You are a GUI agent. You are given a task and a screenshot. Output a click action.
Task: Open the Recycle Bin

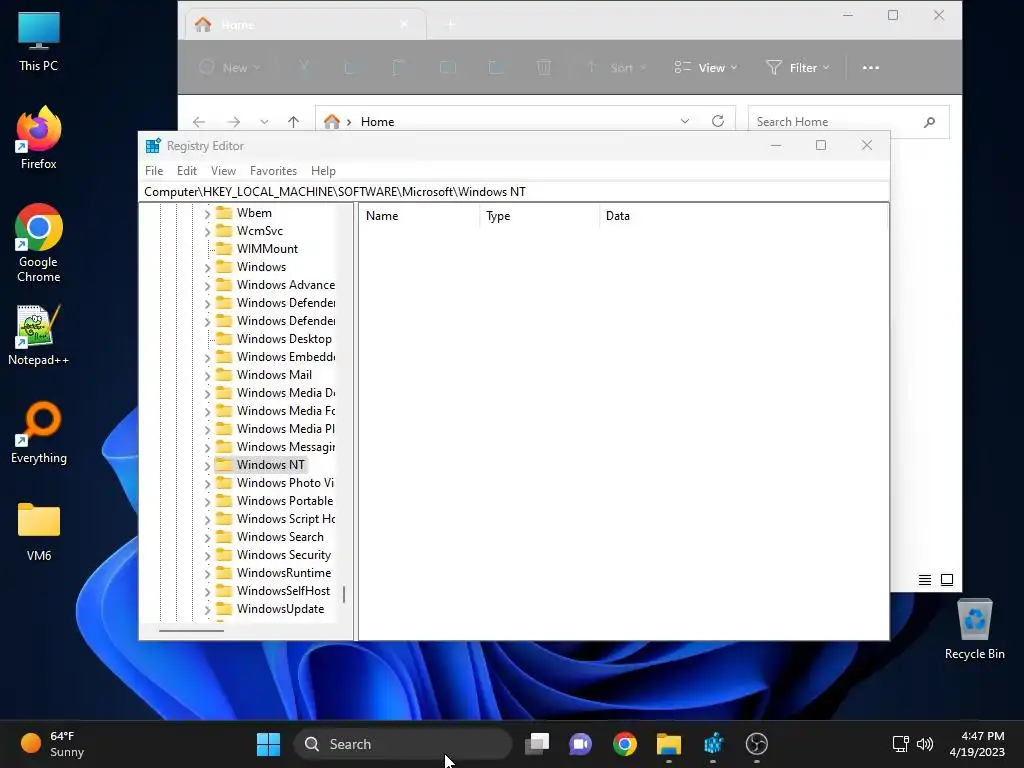pos(974,629)
